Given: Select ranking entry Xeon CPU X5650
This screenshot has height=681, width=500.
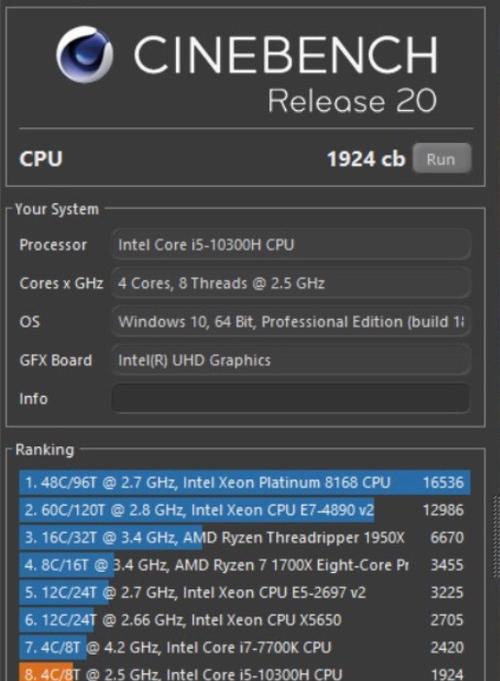Looking at the screenshot, I should [x=245, y=620].
